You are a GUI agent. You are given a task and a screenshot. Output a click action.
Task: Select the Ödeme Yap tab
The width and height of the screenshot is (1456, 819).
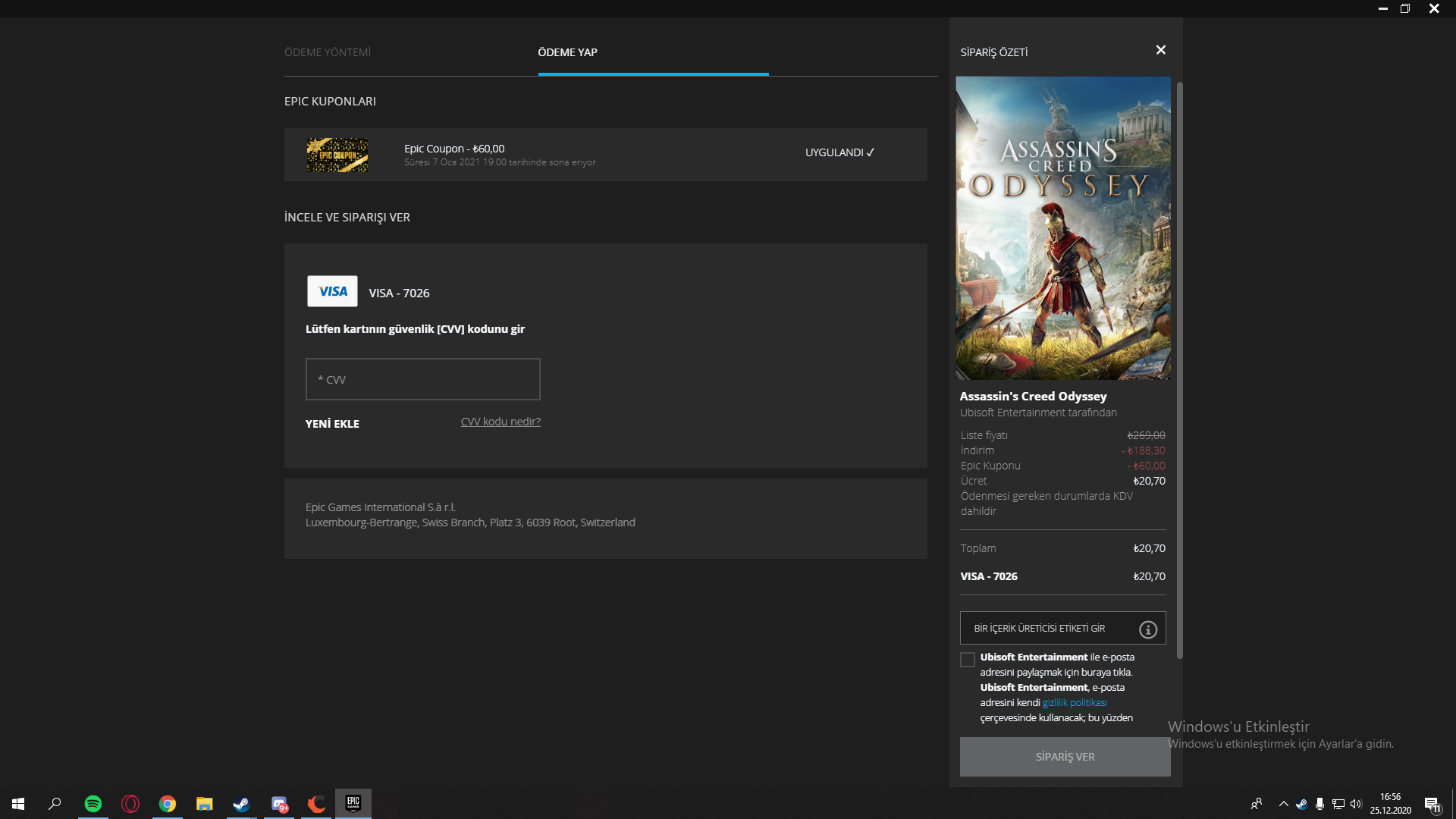click(567, 52)
